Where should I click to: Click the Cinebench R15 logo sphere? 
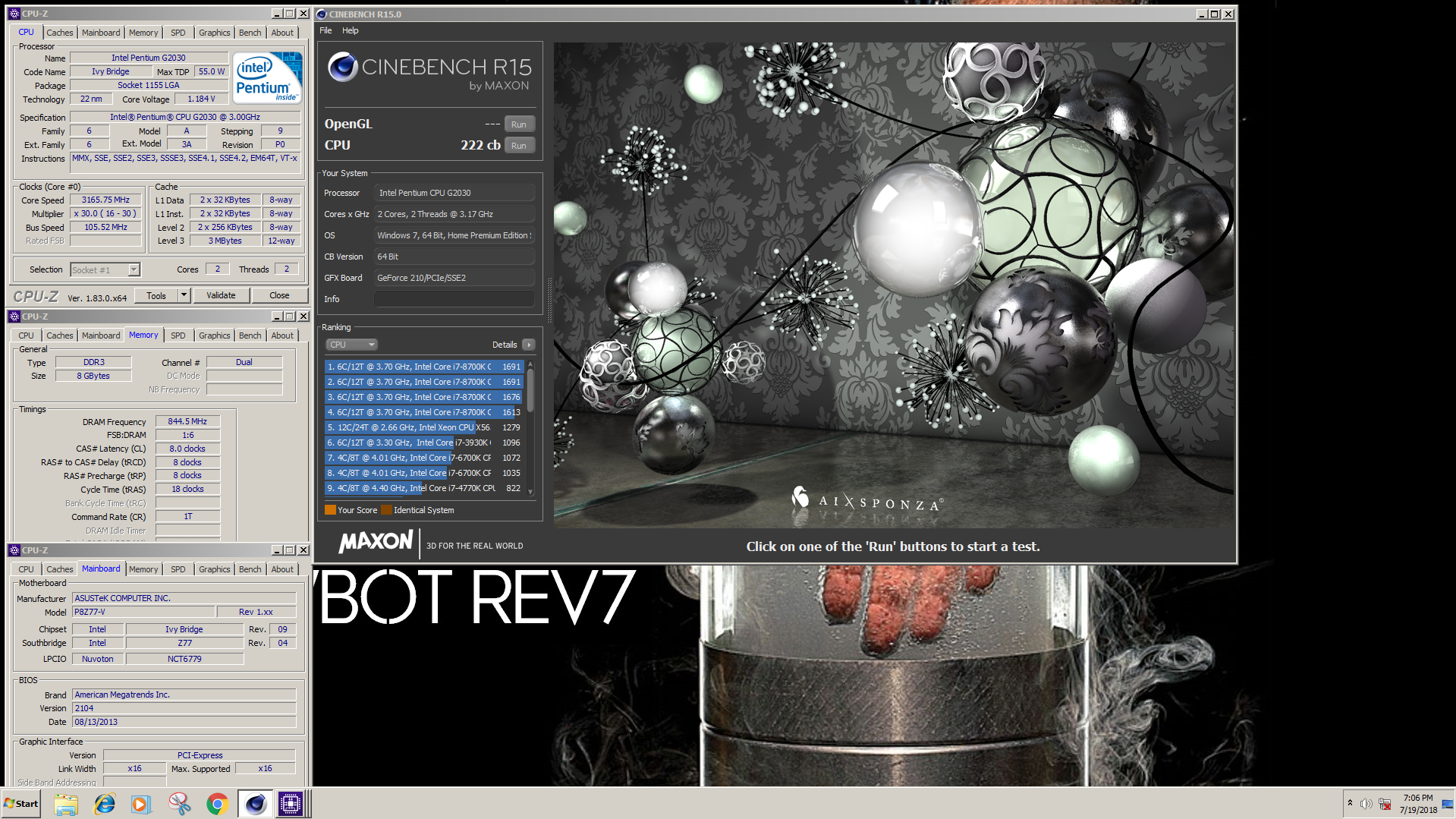tap(342, 67)
